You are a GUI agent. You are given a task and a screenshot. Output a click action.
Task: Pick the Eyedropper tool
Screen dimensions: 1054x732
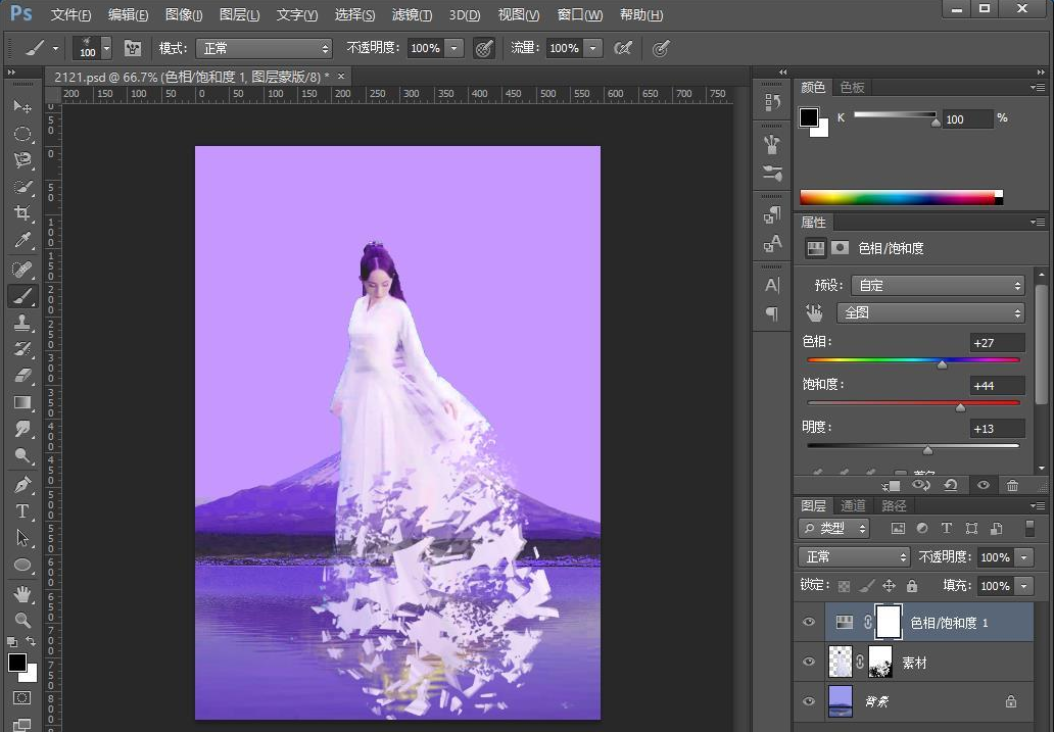coord(22,241)
